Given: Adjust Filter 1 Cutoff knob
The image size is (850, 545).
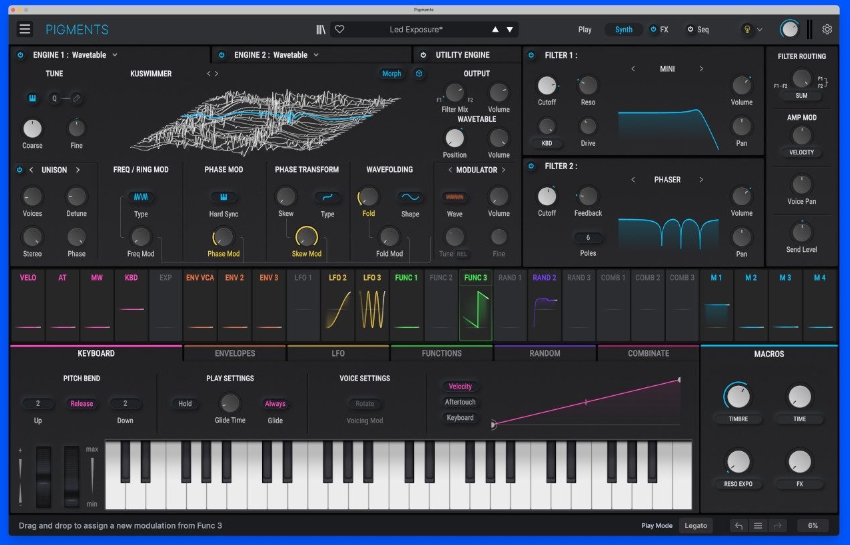Looking at the screenshot, I should [546, 85].
